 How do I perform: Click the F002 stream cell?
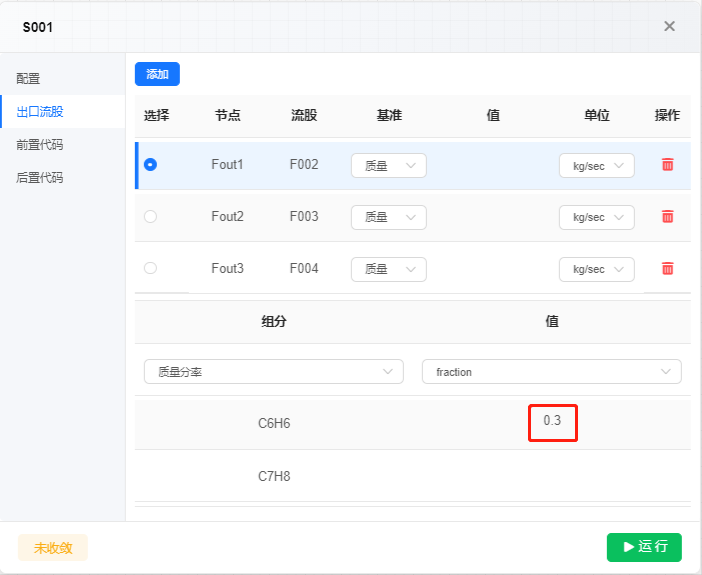(x=304, y=165)
